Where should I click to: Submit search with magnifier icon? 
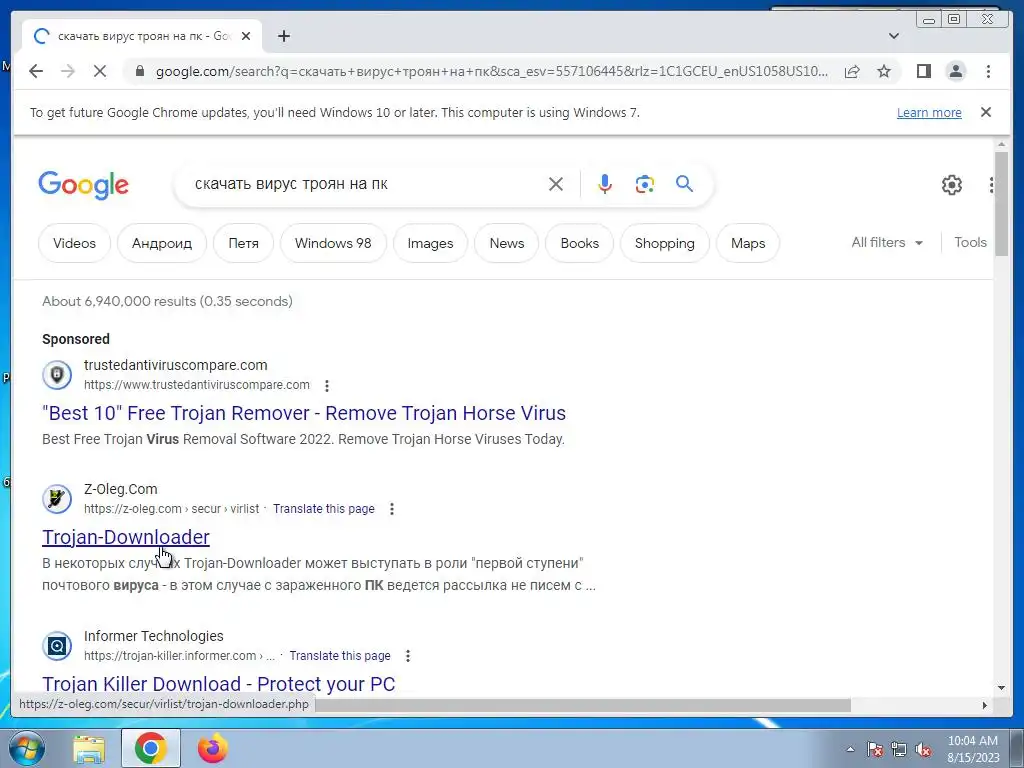[x=684, y=184]
